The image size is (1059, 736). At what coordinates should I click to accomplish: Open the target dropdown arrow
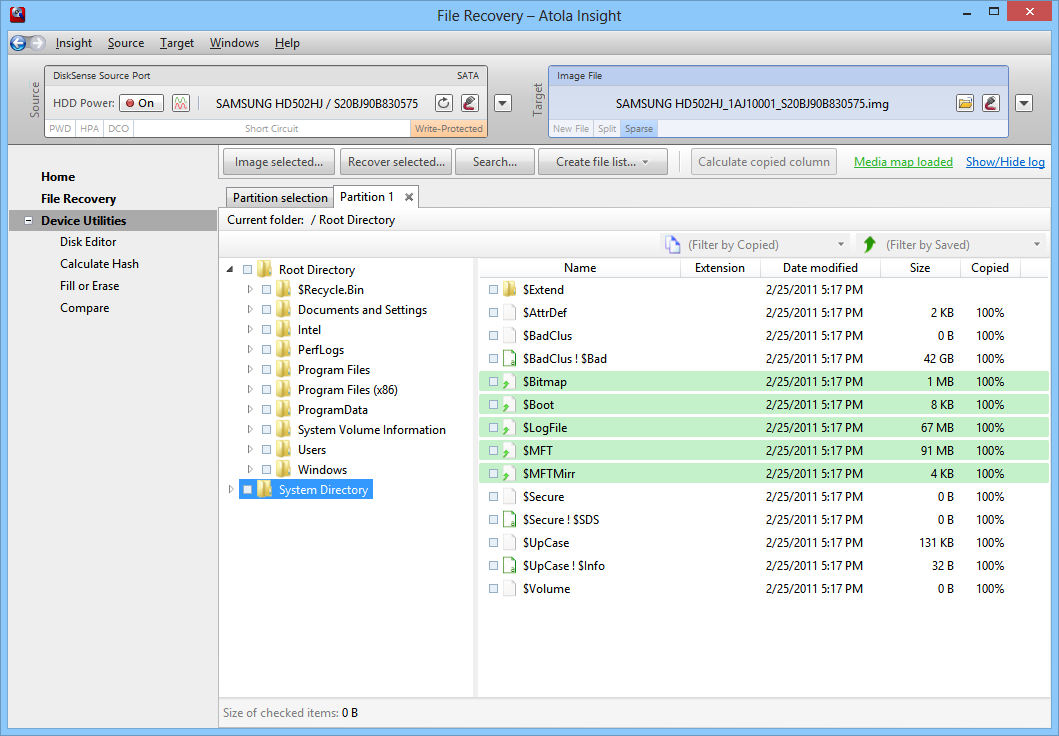tap(1025, 103)
